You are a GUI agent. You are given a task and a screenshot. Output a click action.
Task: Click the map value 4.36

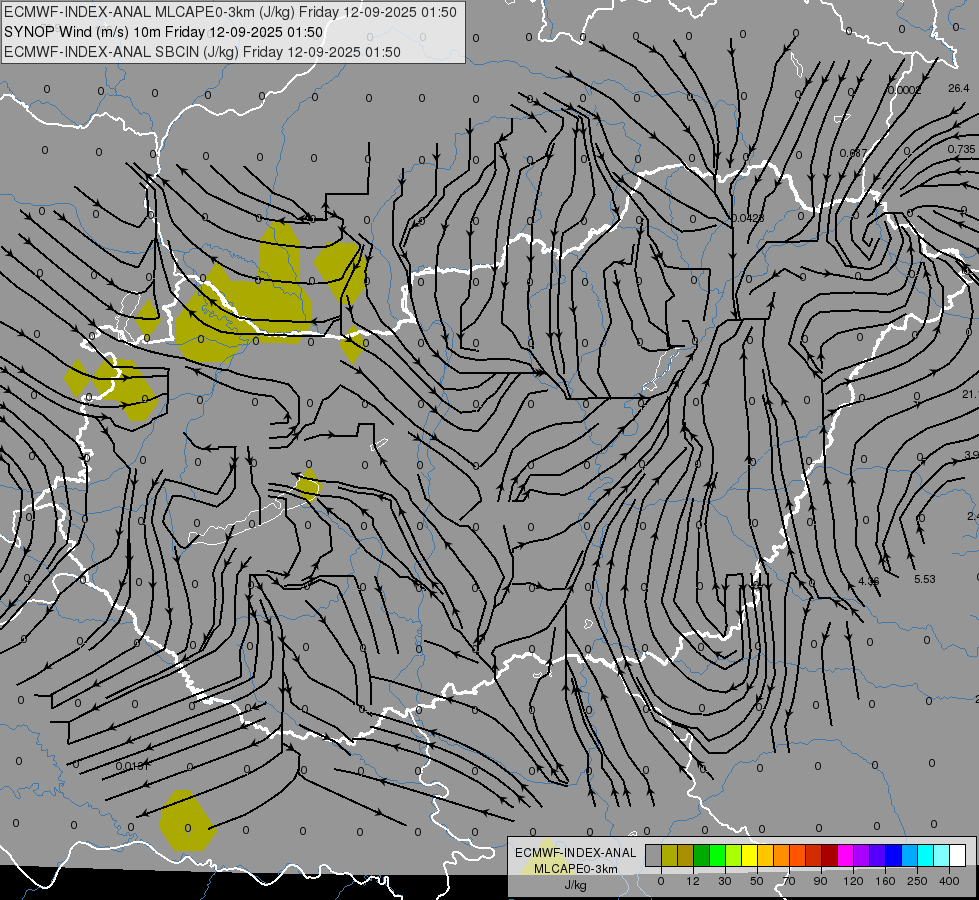point(868,581)
